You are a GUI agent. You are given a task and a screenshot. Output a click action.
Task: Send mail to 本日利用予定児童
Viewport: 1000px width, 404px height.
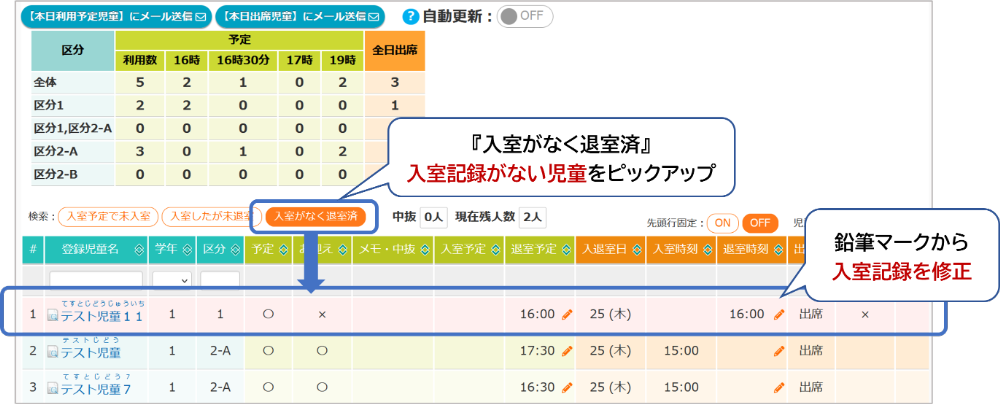click(106, 17)
